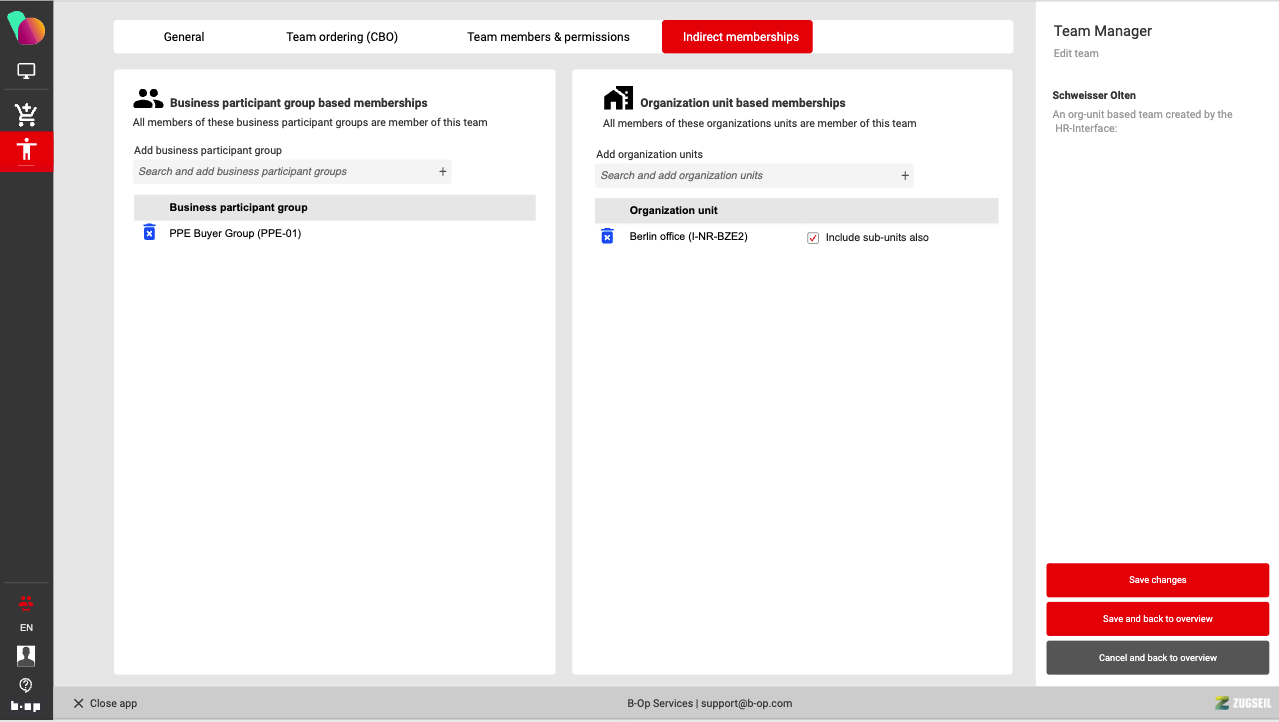Click the red bug icon in sidebar
The height and width of the screenshot is (722, 1279).
point(26,603)
